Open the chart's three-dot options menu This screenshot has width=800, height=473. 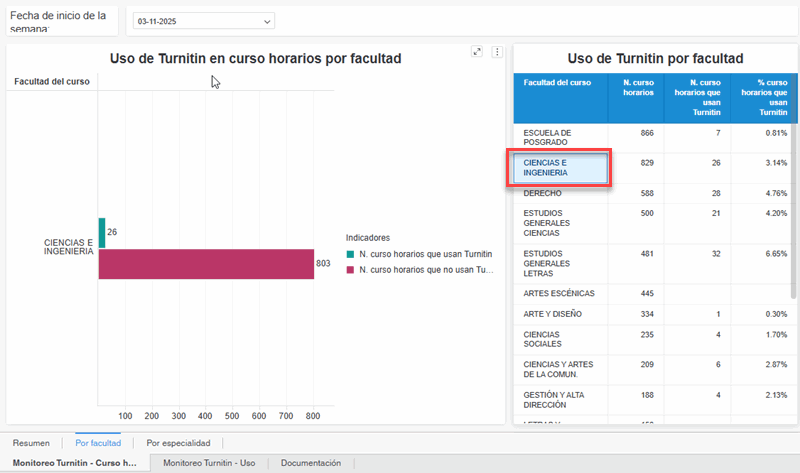coord(497,51)
